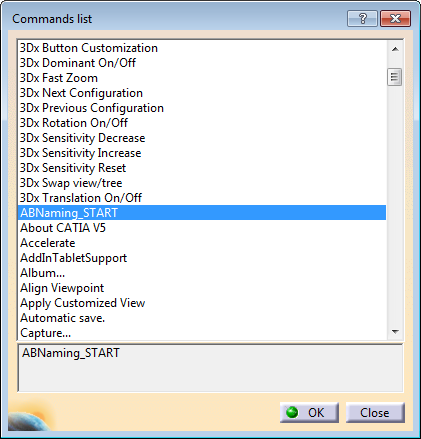Close the Commands list dialog window

click(x=395, y=18)
